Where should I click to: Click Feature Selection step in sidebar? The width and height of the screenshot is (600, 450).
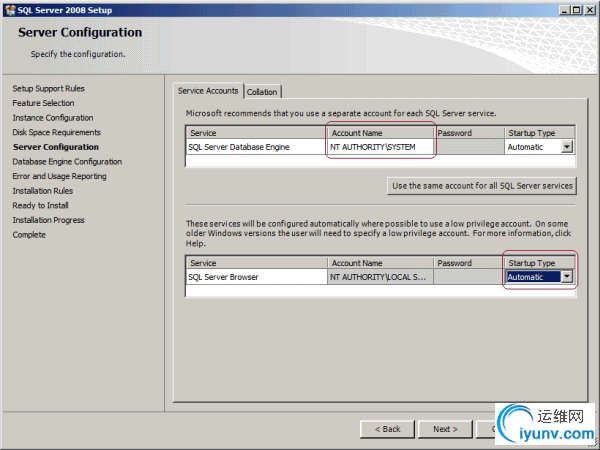(x=43, y=103)
